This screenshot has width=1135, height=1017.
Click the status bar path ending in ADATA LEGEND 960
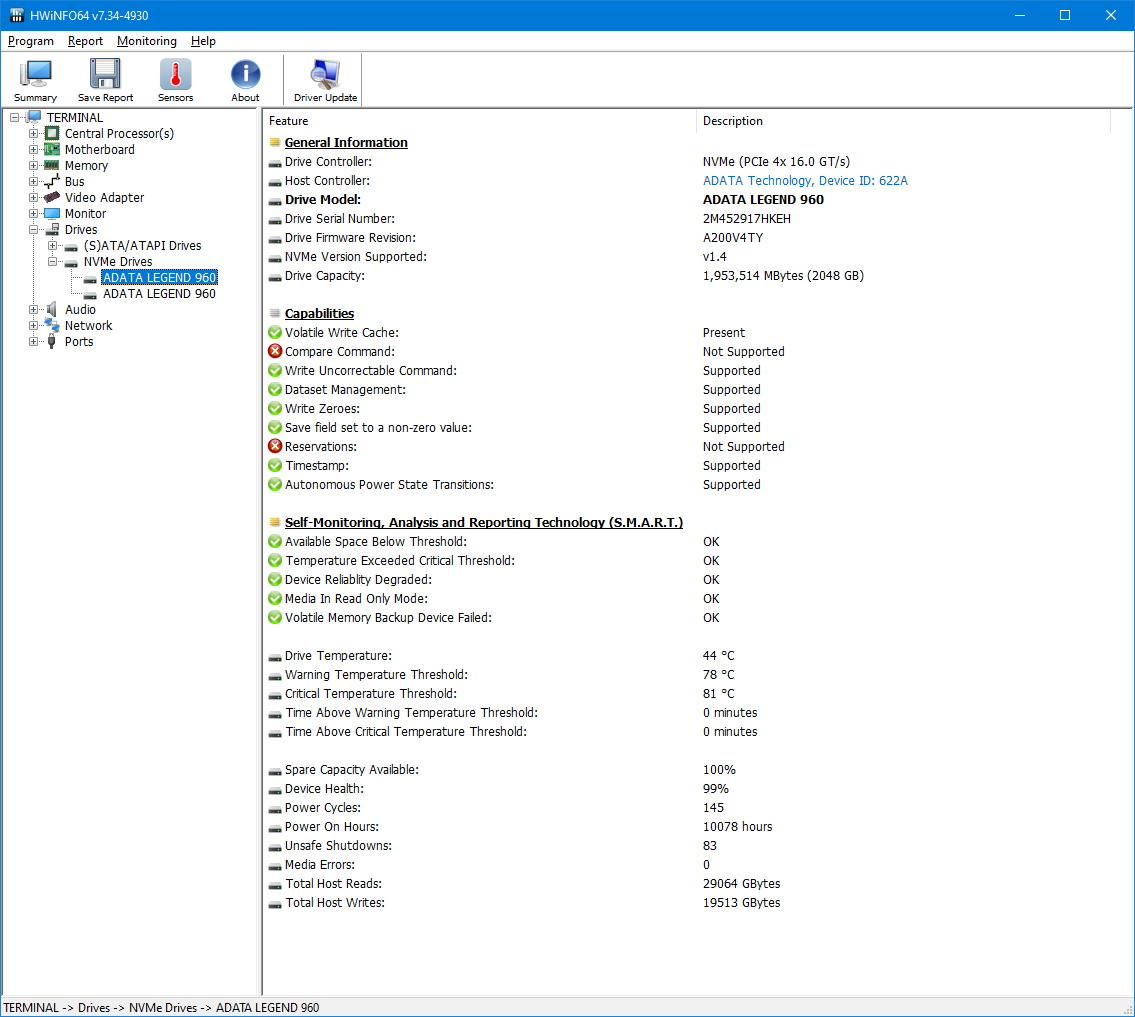tap(161, 1008)
